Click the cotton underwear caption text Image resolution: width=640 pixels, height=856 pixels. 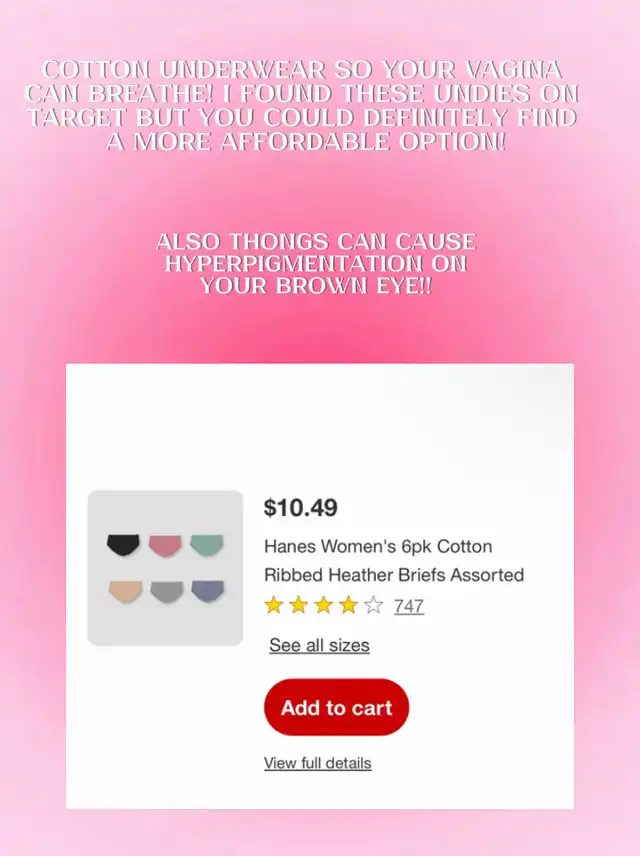[302, 106]
